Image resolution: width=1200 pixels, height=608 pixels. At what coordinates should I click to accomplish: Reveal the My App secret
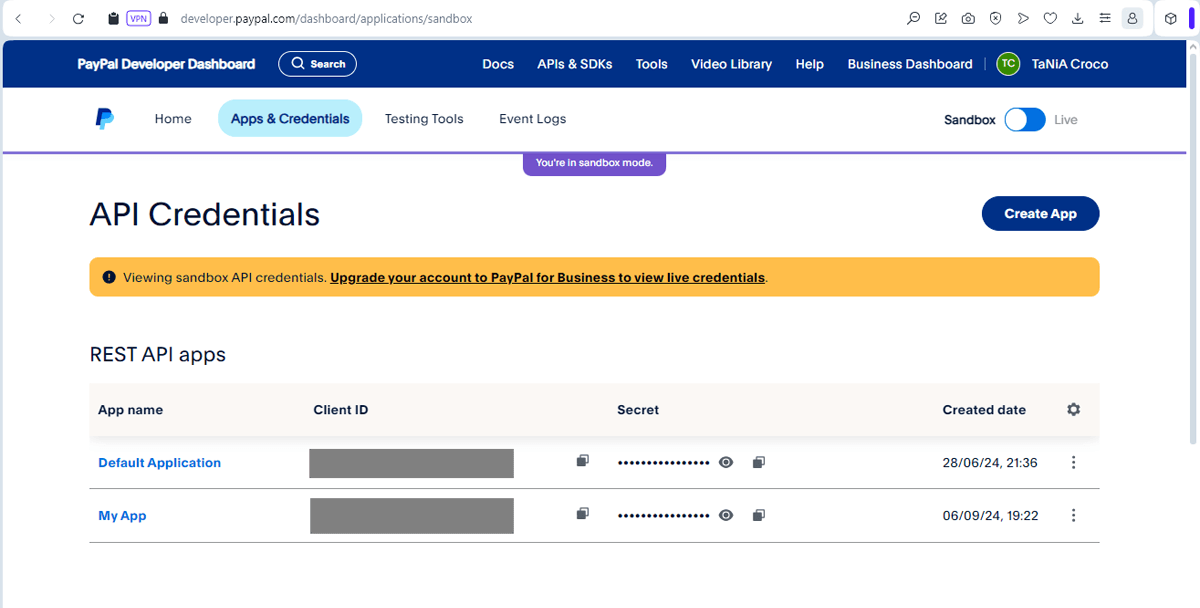point(725,515)
